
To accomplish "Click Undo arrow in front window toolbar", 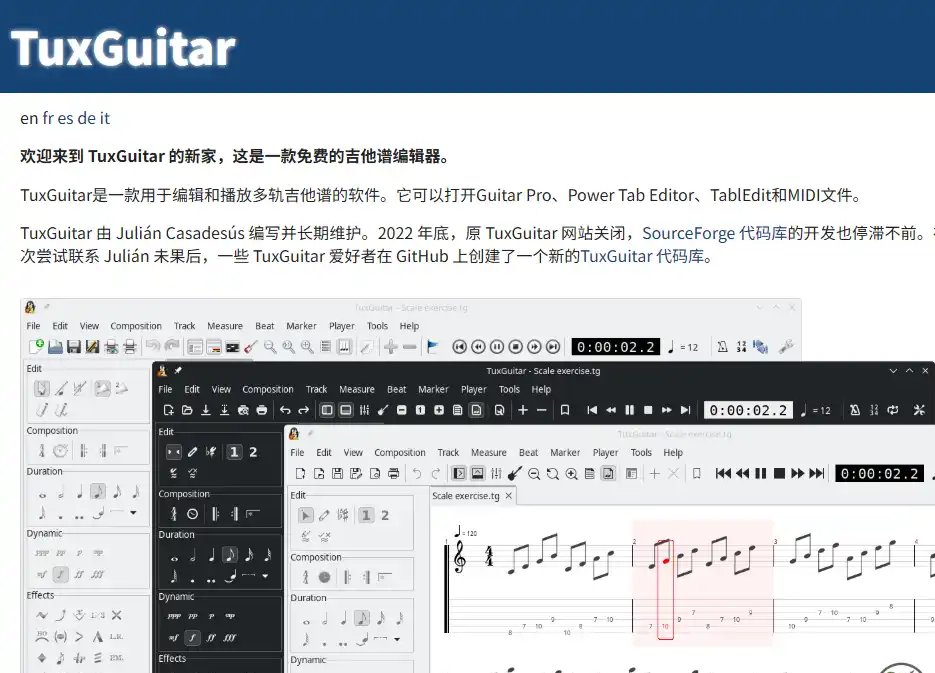I will [417, 474].
